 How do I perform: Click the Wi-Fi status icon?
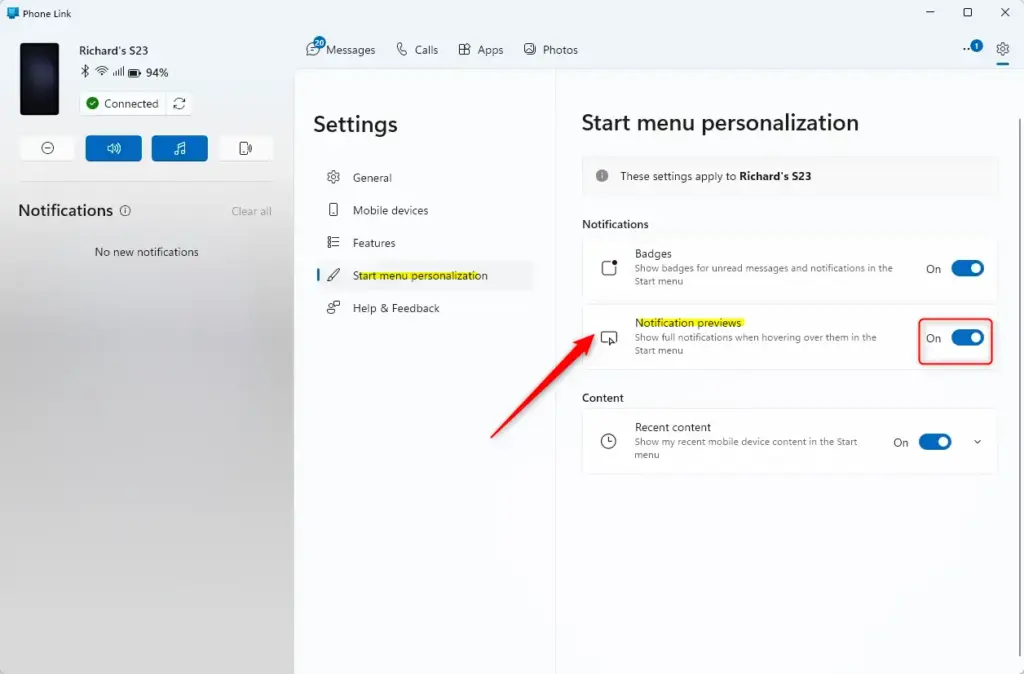point(102,71)
